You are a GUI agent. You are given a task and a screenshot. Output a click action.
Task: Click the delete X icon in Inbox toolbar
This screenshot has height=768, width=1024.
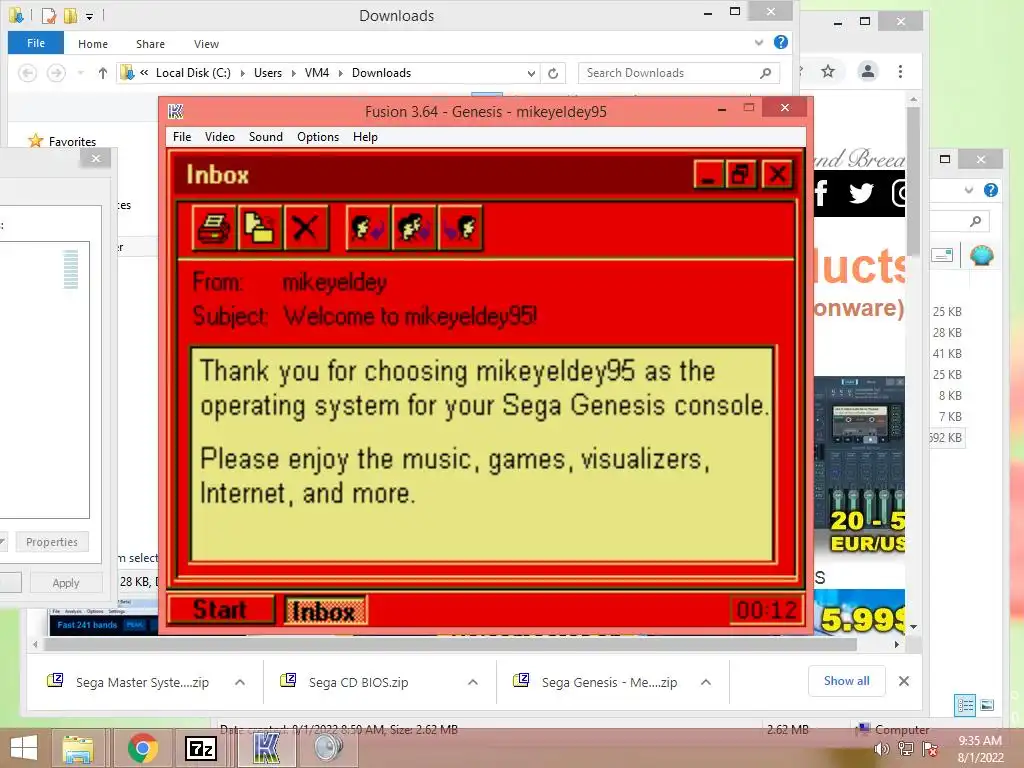point(305,228)
